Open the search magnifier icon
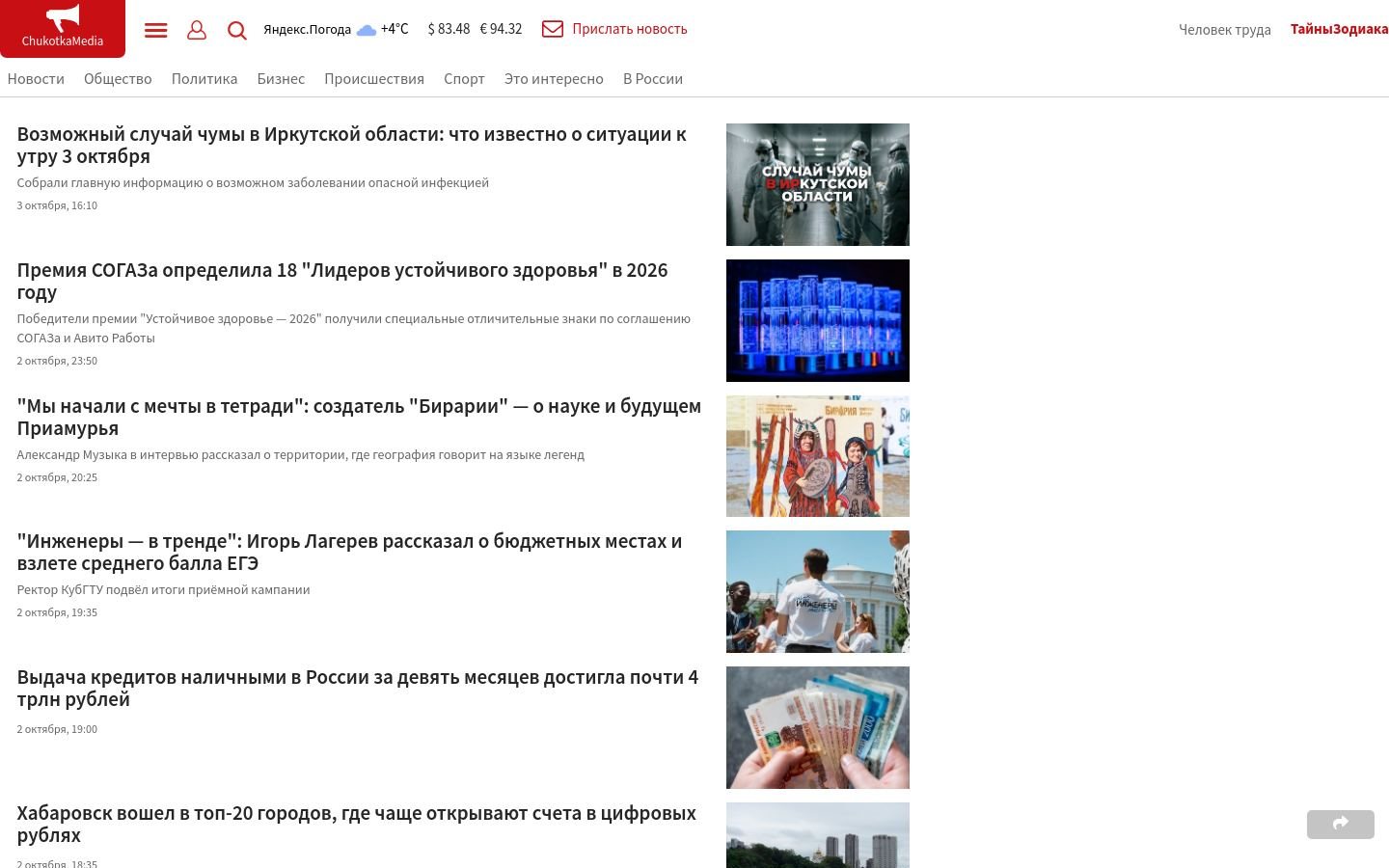This screenshot has height=868, width=1389. pyautogui.click(x=237, y=30)
